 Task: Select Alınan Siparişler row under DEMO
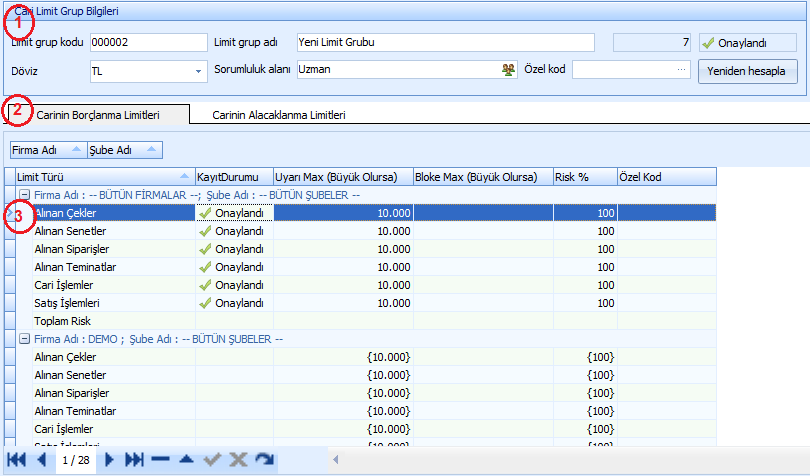coord(366,393)
